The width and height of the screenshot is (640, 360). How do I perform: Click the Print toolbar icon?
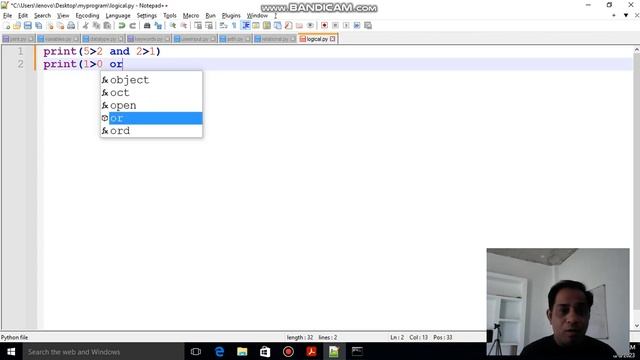(x=71, y=26)
